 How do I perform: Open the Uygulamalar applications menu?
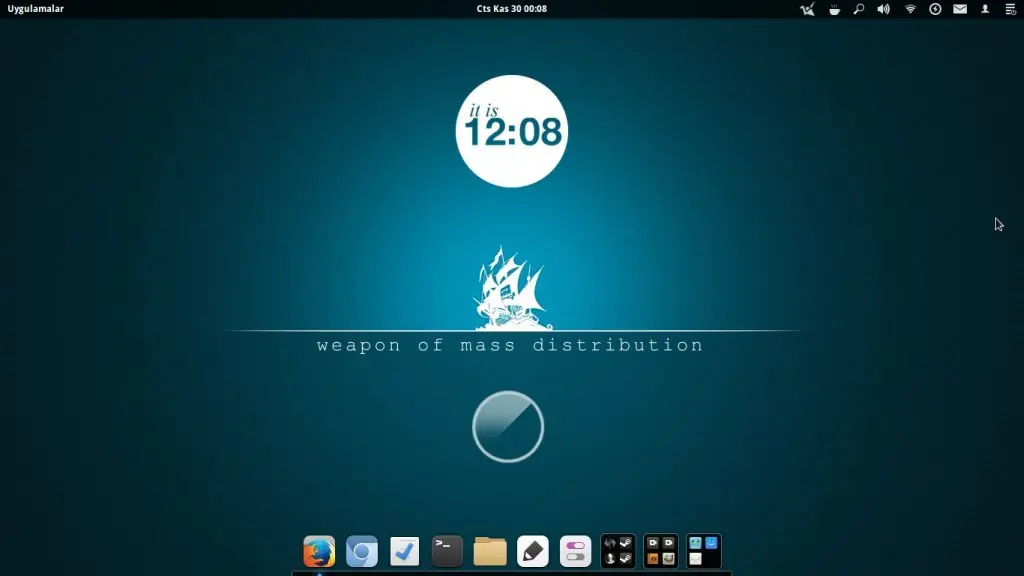coord(36,8)
